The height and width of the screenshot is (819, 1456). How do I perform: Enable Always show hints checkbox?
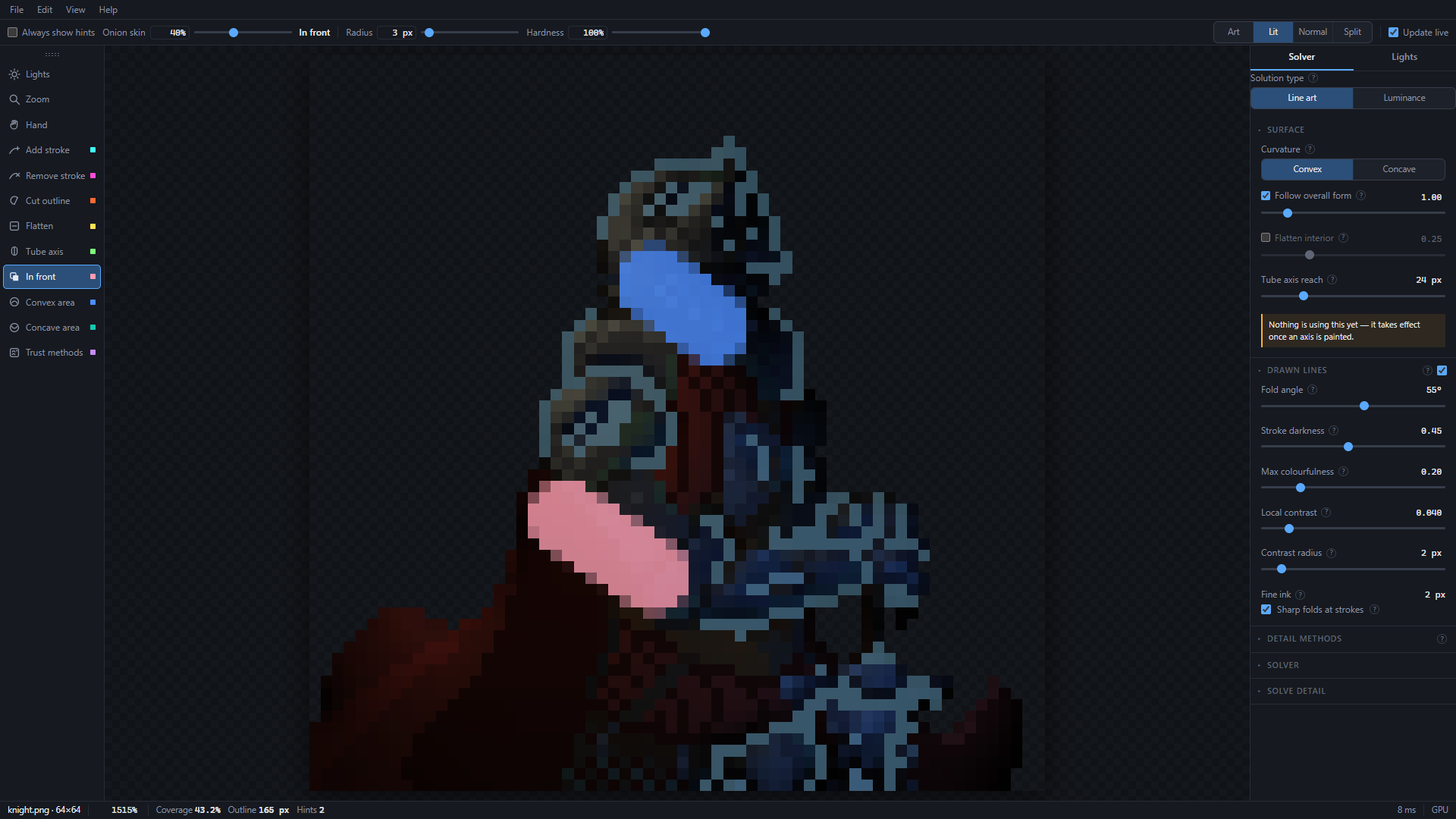[x=13, y=33]
